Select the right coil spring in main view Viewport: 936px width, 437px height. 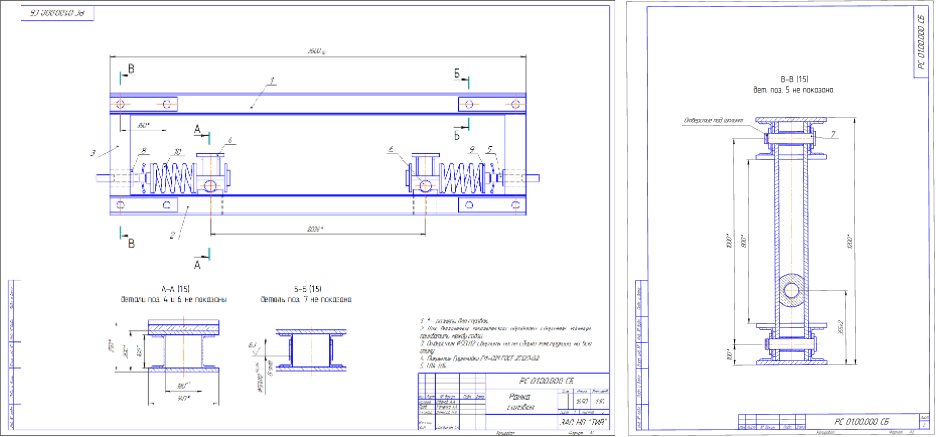(459, 182)
